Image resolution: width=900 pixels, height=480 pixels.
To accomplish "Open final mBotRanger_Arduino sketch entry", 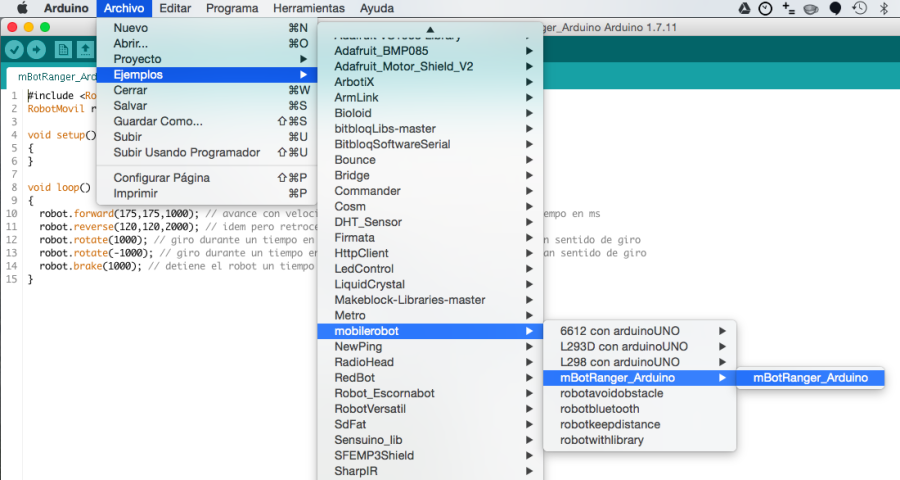I will 810,377.
